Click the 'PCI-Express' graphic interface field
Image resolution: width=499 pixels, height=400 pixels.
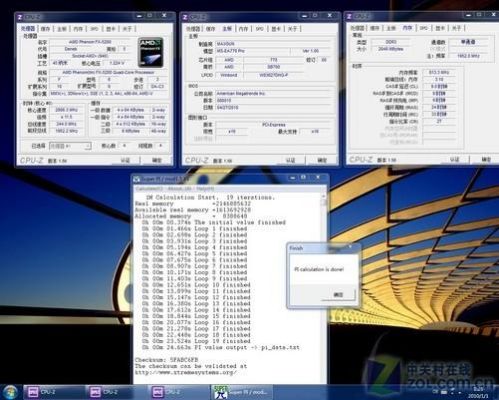click(273, 124)
